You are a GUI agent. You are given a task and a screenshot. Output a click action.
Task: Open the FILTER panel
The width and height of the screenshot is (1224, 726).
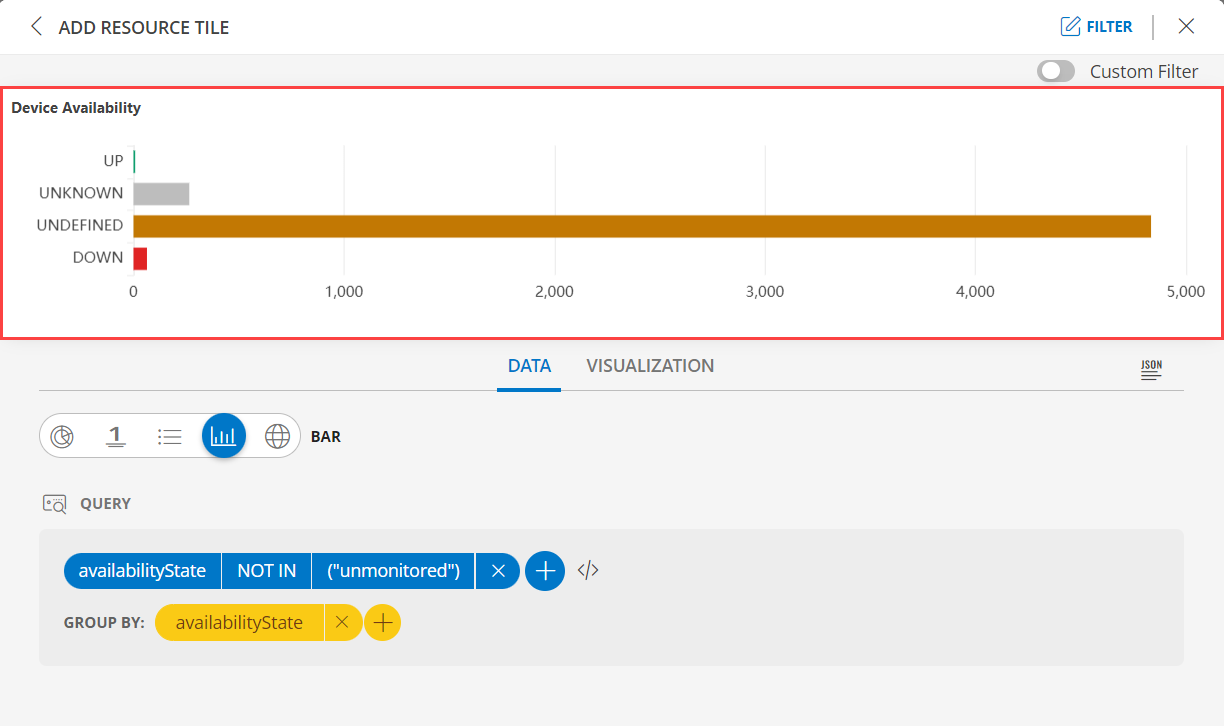point(1097,26)
